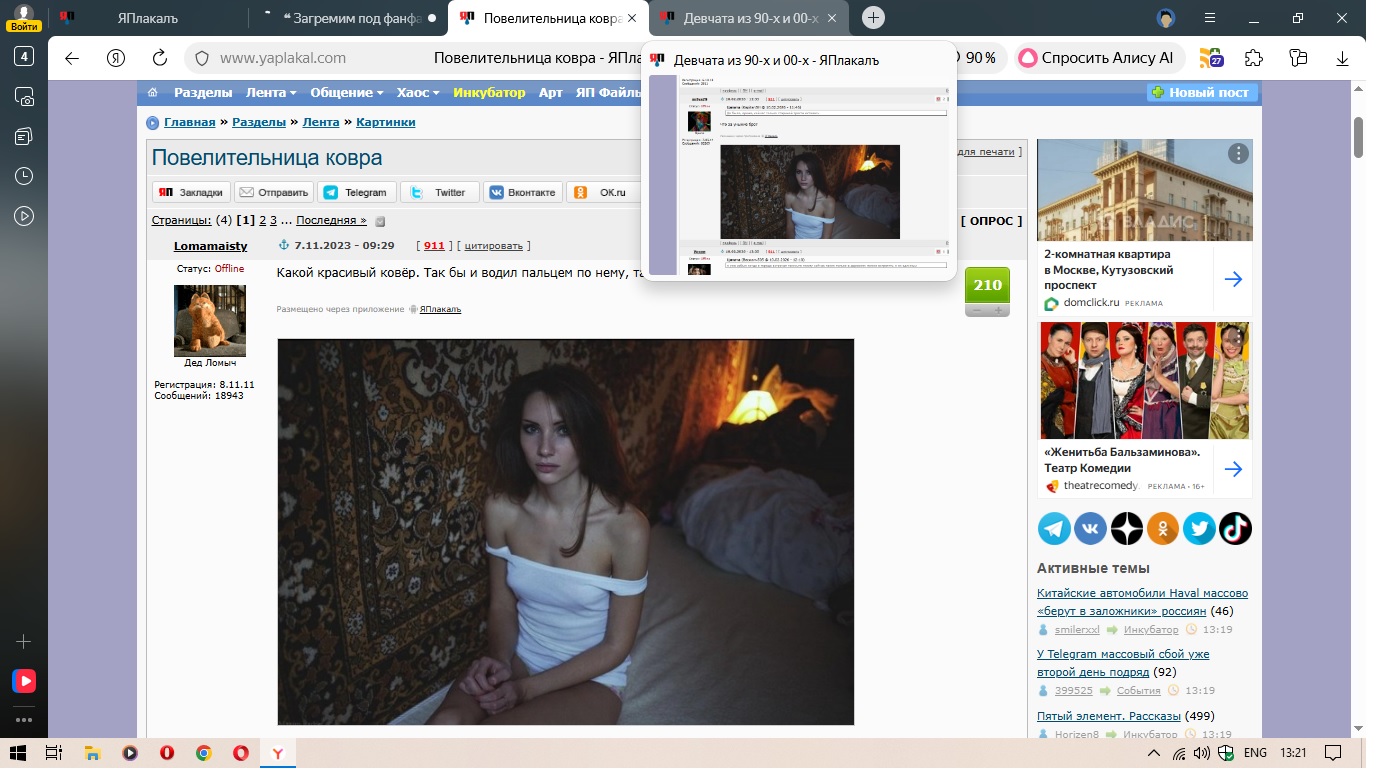Click the Закладки bookmark button

(192, 192)
